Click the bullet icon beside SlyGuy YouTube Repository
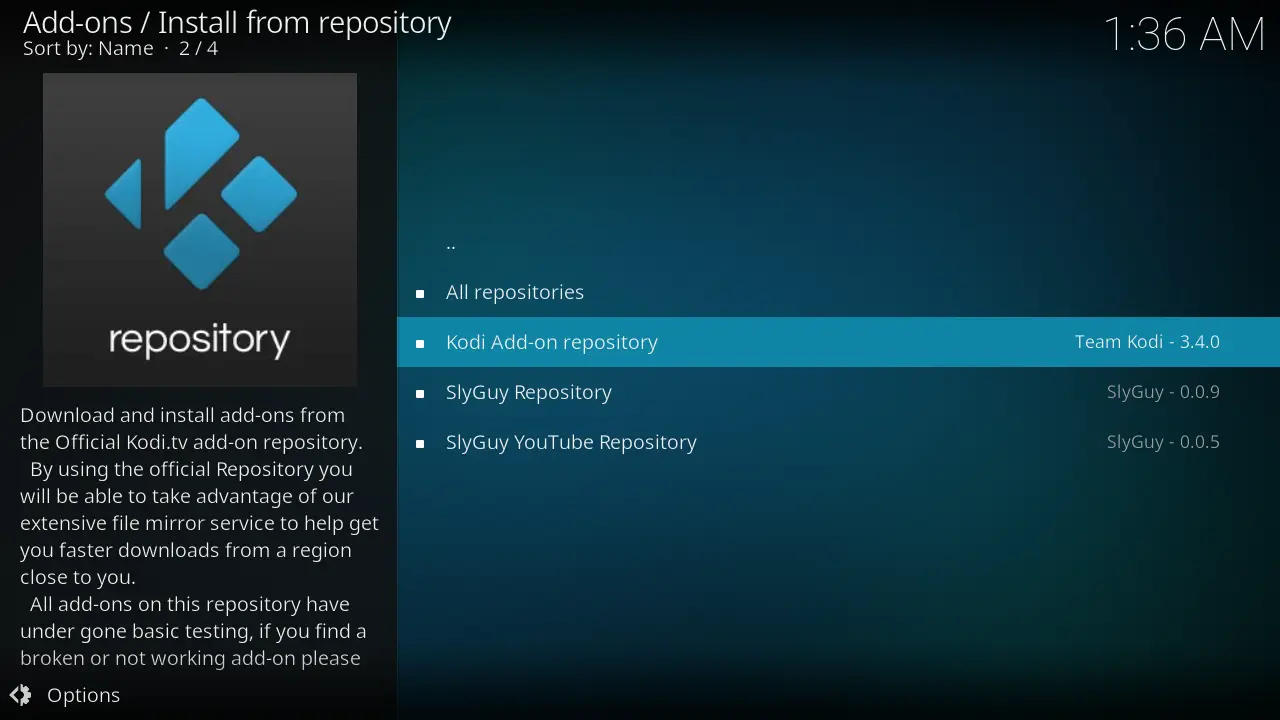This screenshot has height=720, width=1280. (420, 444)
